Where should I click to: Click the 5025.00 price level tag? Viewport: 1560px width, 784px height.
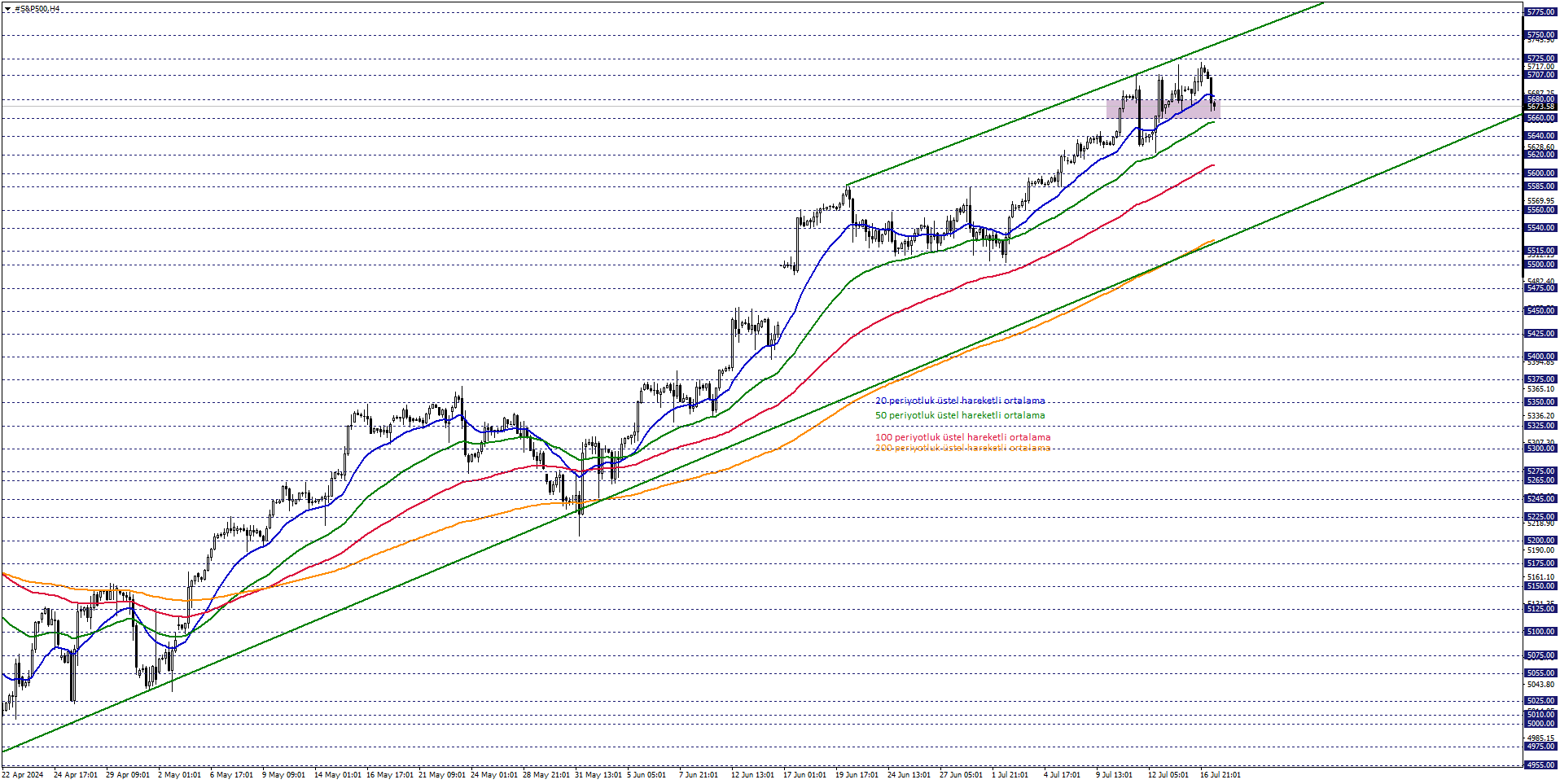[1540, 701]
